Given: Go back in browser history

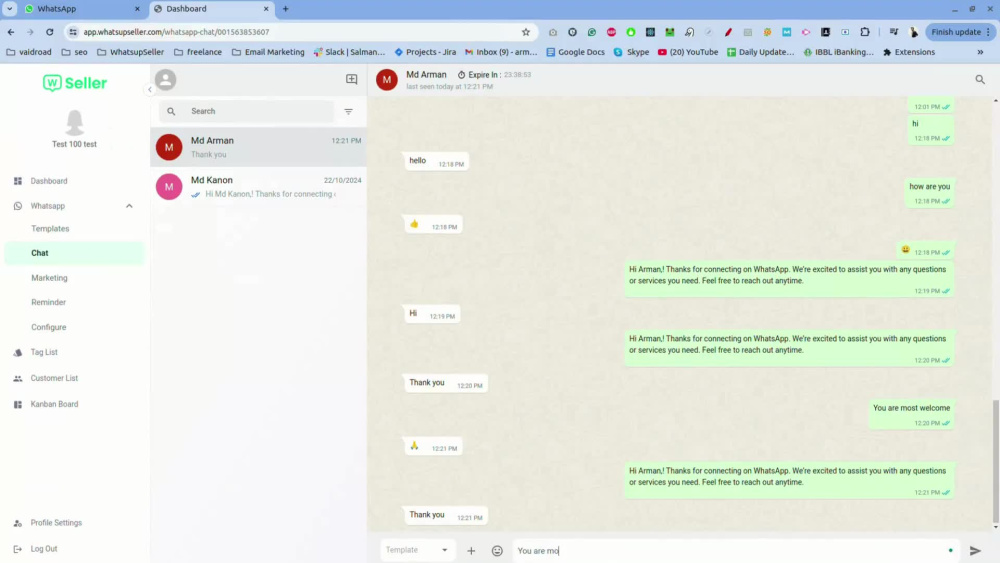Looking at the screenshot, I should [11, 32].
